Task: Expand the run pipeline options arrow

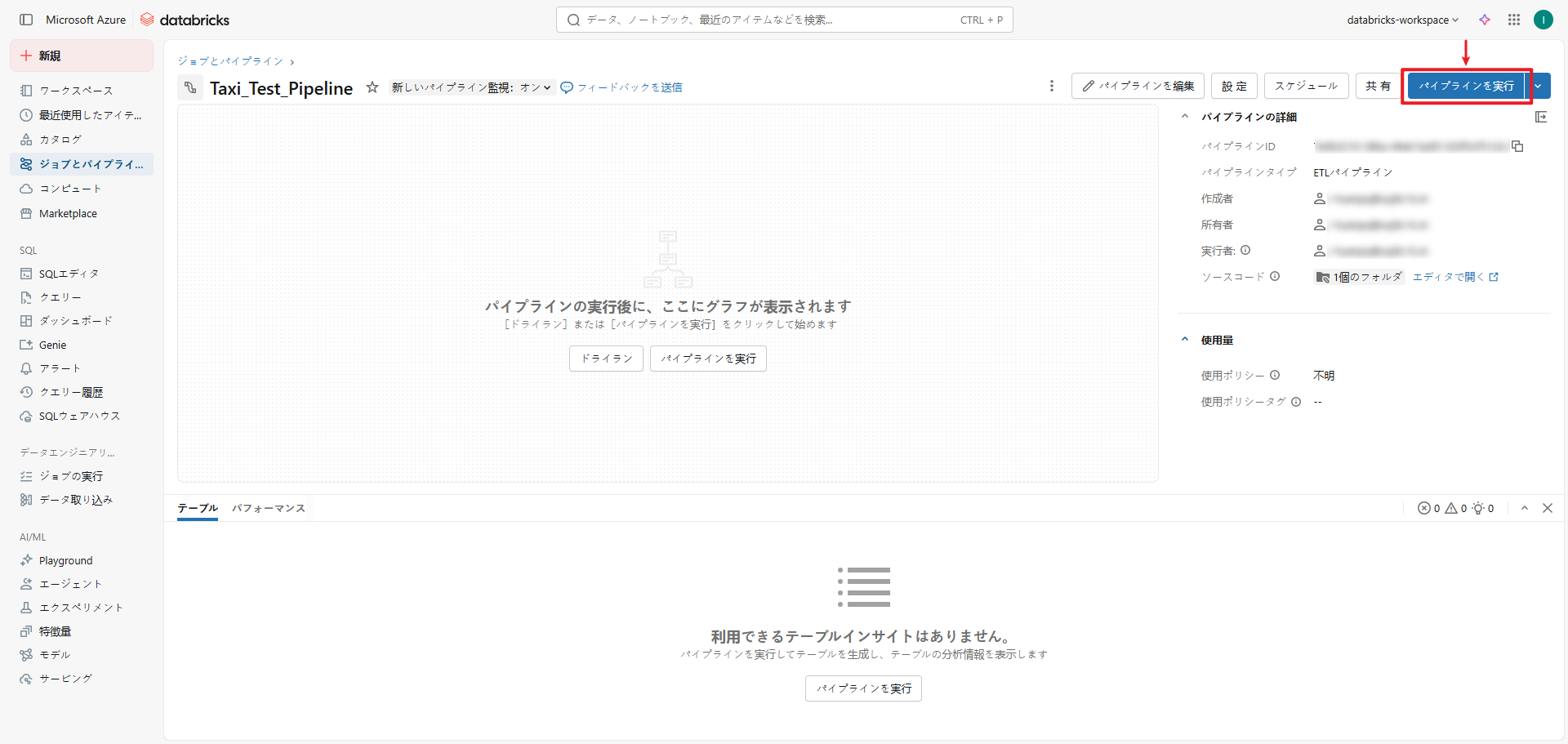Action: (x=1539, y=86)
